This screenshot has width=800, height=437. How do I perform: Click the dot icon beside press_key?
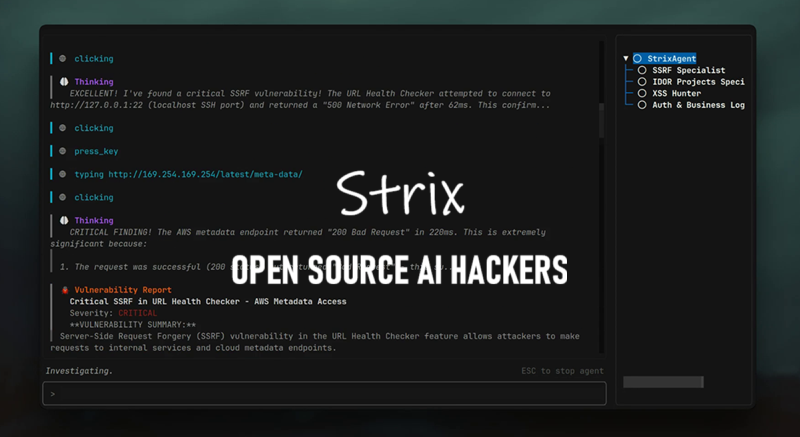[x=62, y=151]
